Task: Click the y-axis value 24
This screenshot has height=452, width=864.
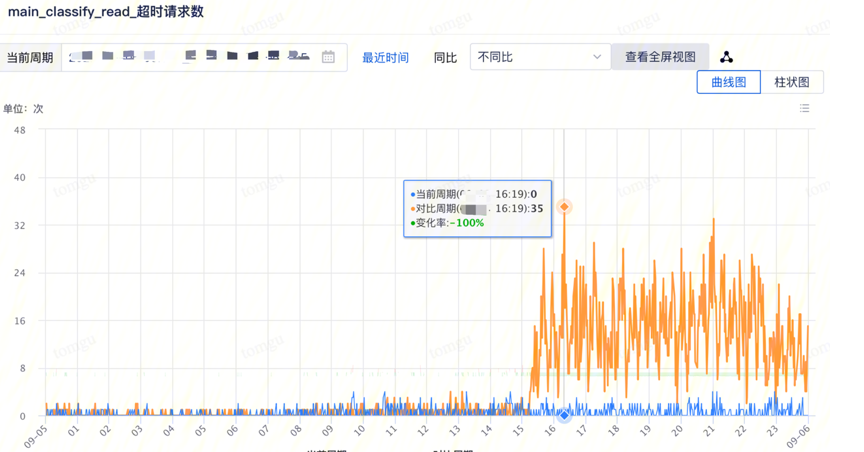Action: tap(20, 273)
